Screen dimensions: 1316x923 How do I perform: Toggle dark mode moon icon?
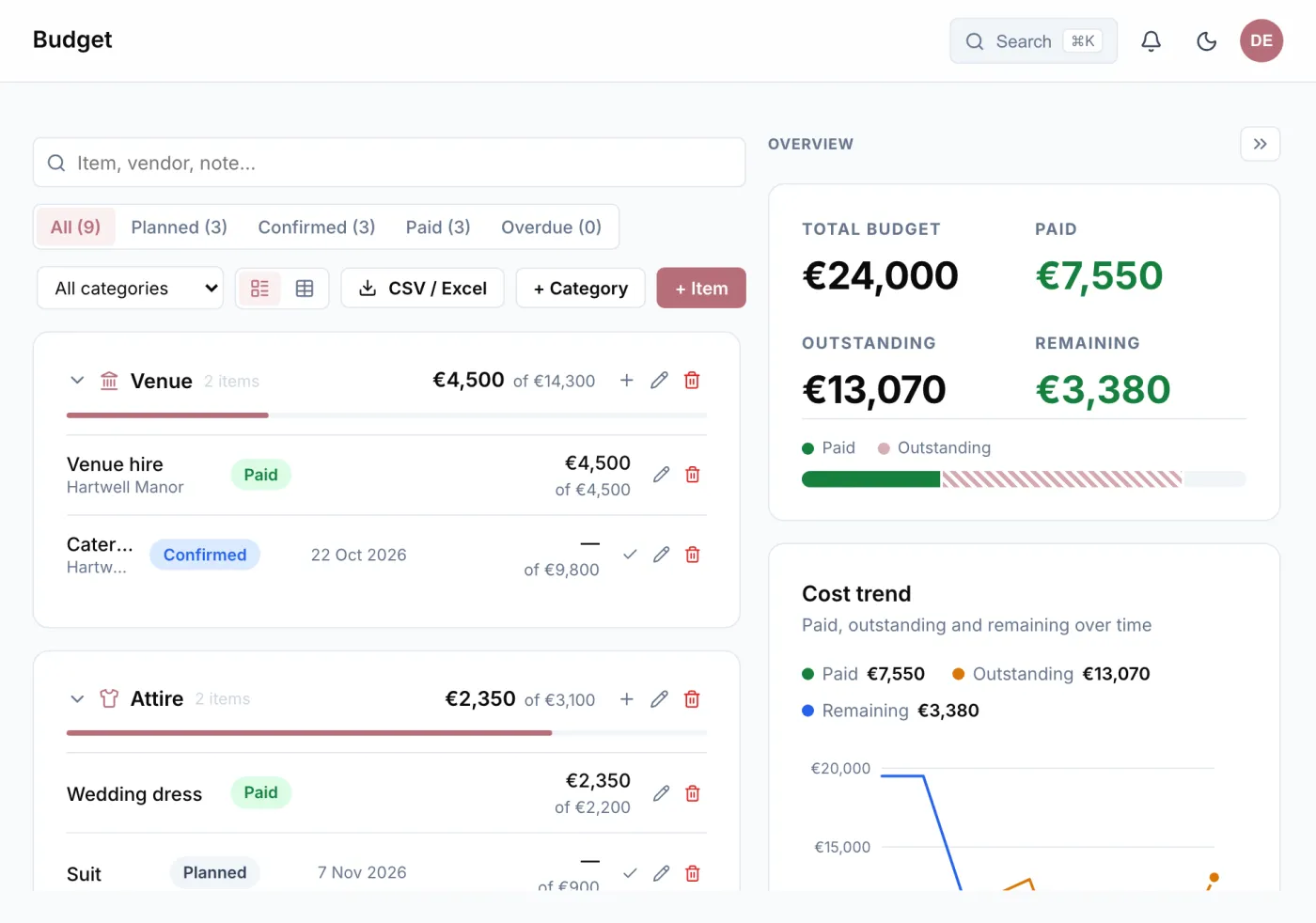[x=1206, y=40]
